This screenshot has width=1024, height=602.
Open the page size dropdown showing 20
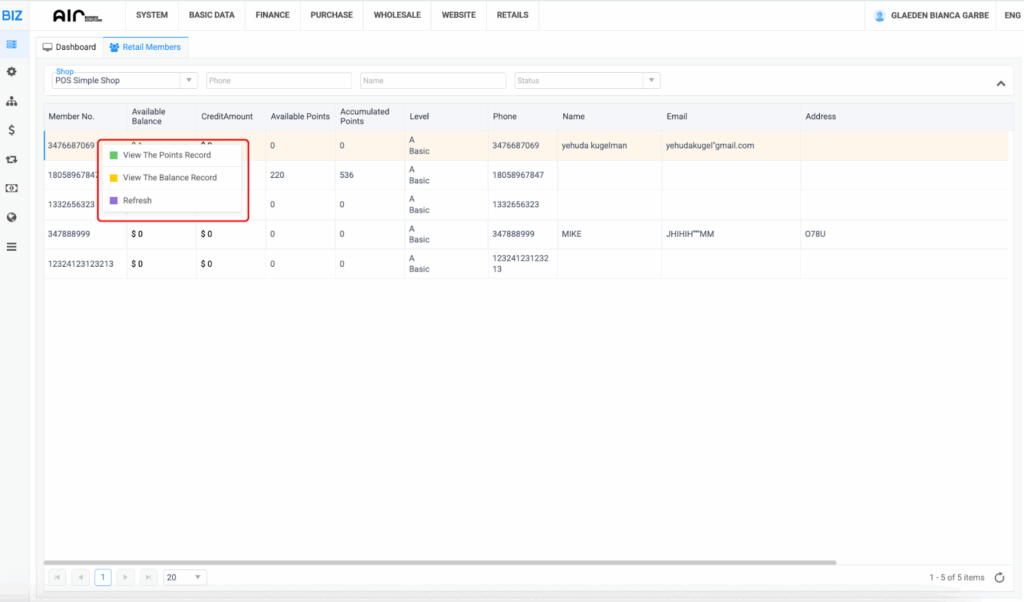(185, 577)
